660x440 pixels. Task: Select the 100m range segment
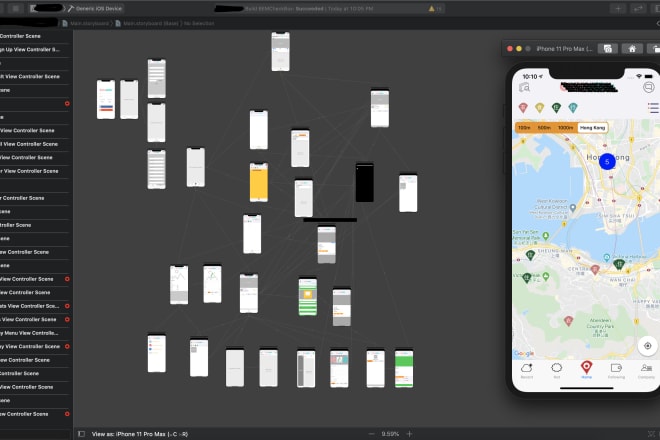click(524, 128)
